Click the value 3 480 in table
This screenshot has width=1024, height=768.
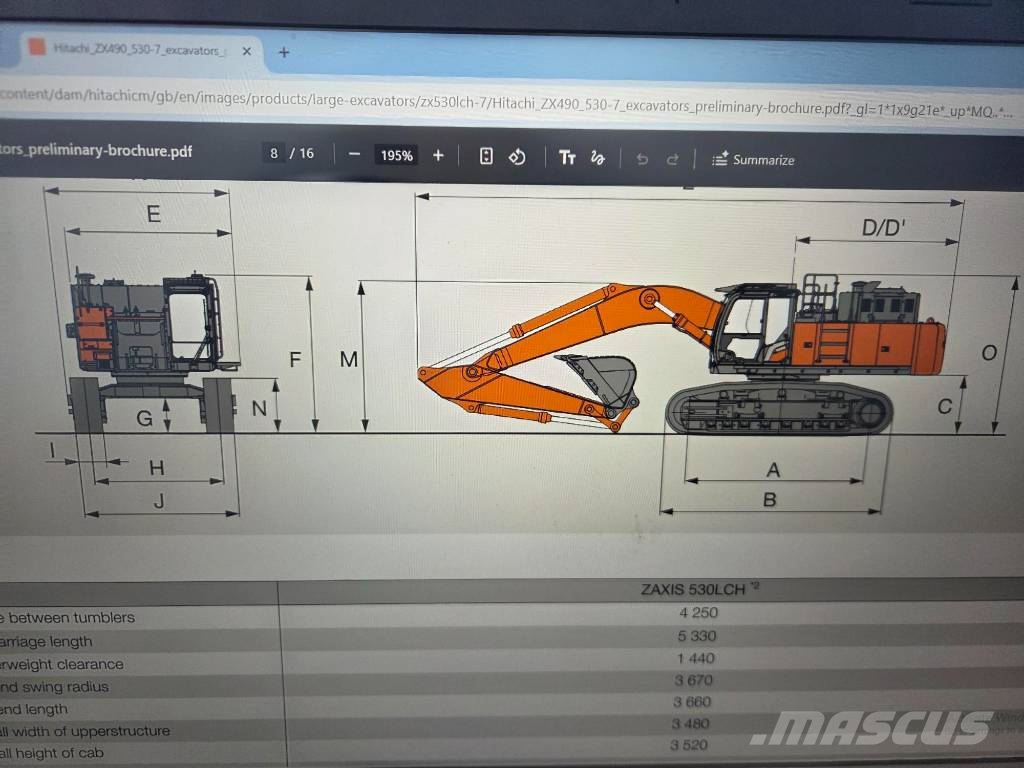click(690, 724)
